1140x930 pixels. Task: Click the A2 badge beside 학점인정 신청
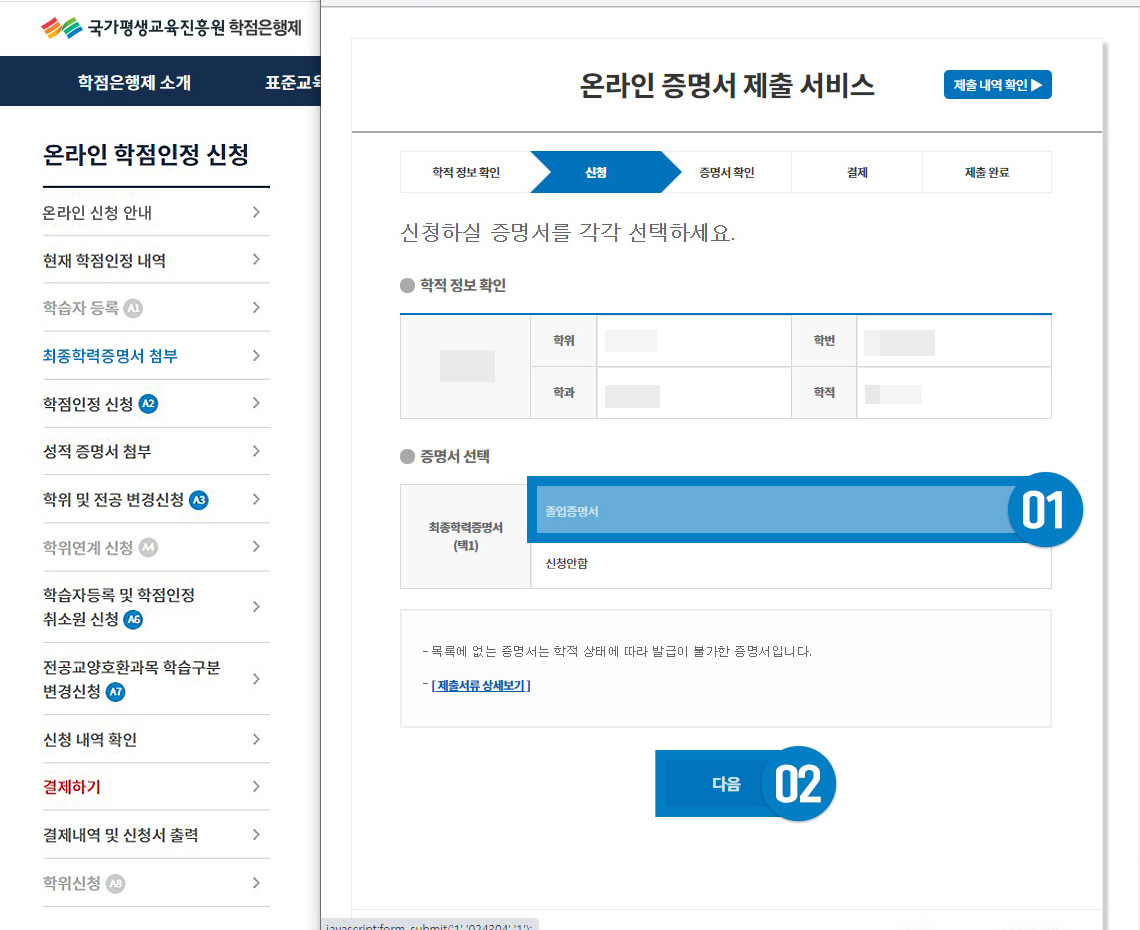pyautogui.click(x=149, y=404)
